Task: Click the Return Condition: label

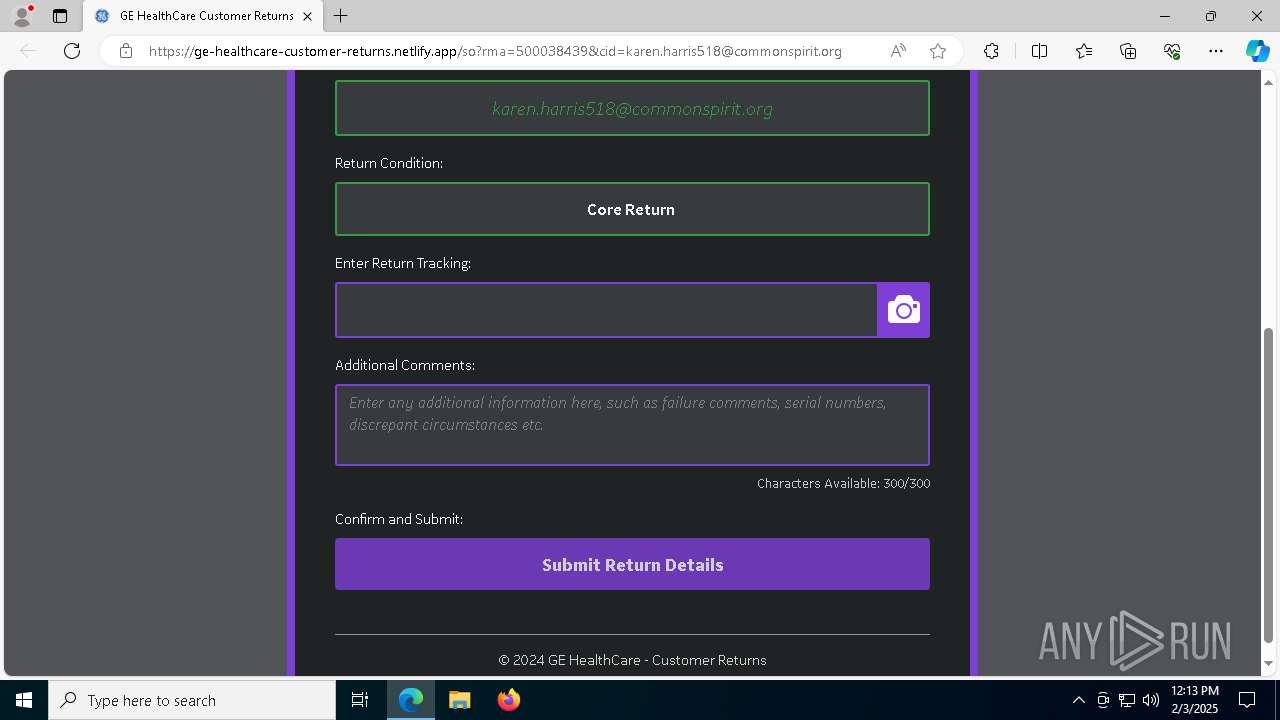Action: pyautogui.click(x=389, y=163)
